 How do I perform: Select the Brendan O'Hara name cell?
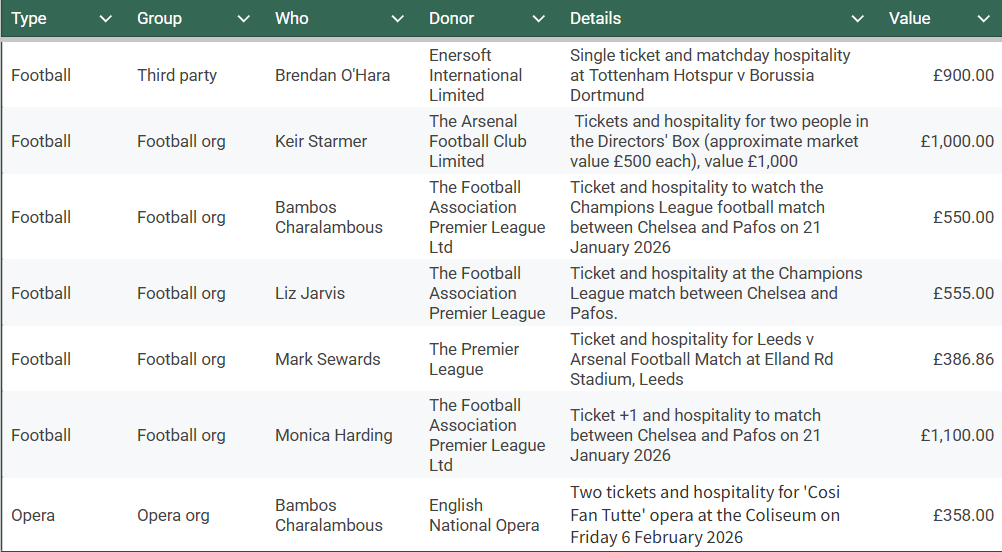[332, 76]
